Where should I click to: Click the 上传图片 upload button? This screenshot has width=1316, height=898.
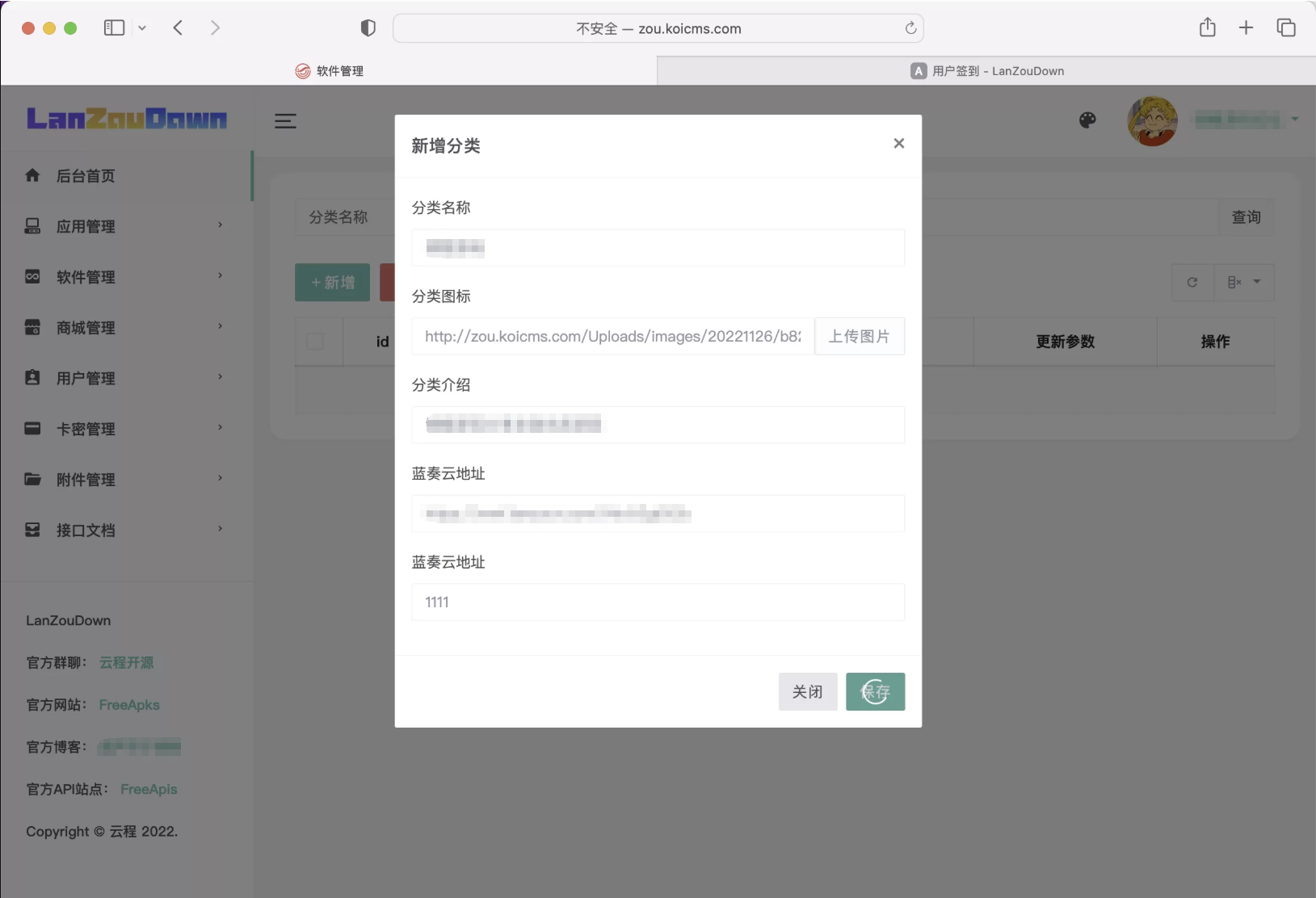[859, 337]
